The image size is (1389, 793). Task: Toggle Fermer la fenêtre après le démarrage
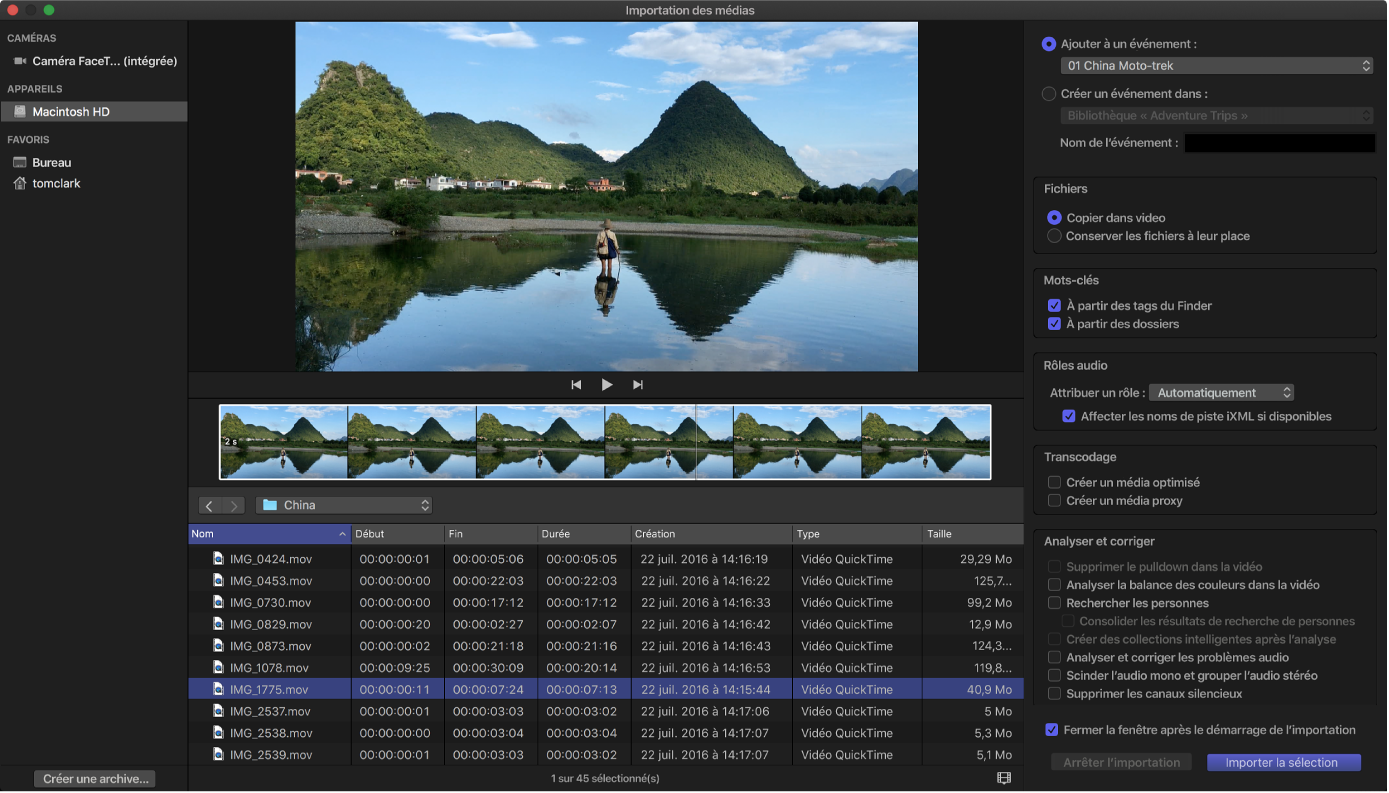1051,730
